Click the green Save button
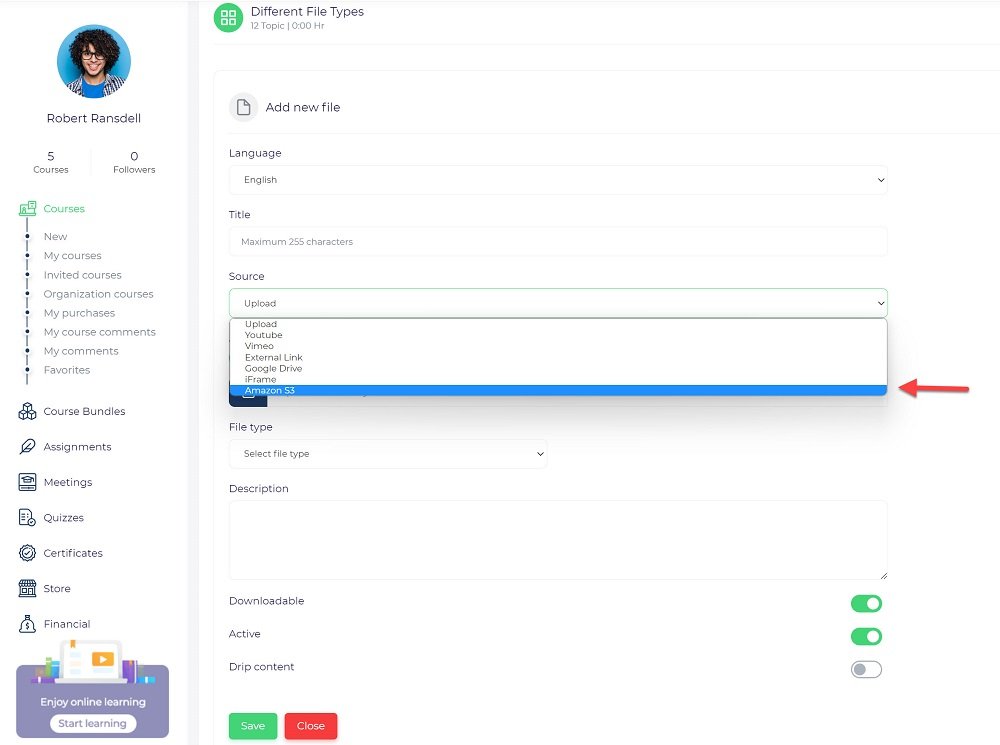 253,726
